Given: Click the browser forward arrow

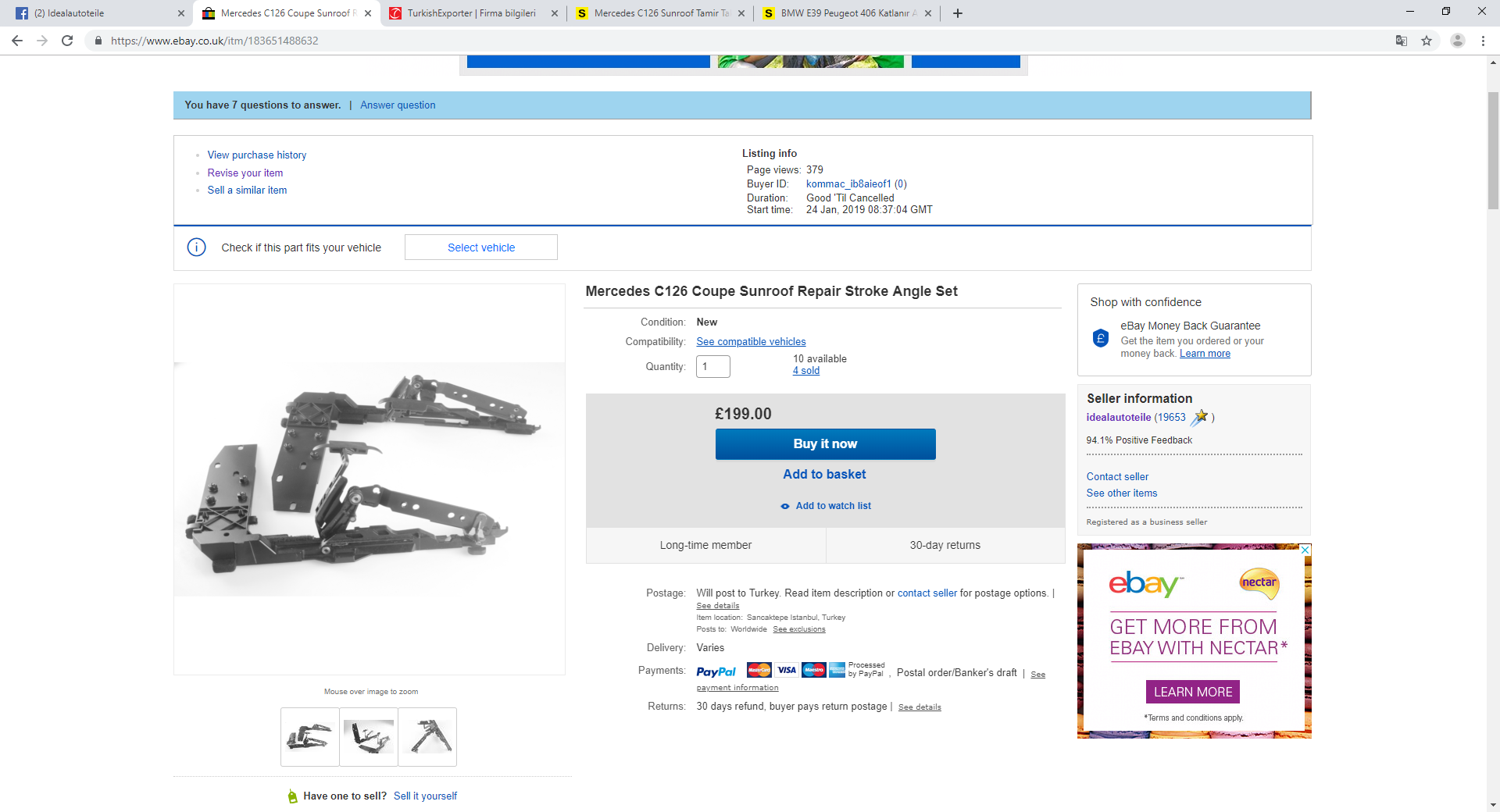Looking at the screenshot, I should (x=42, y=41).
